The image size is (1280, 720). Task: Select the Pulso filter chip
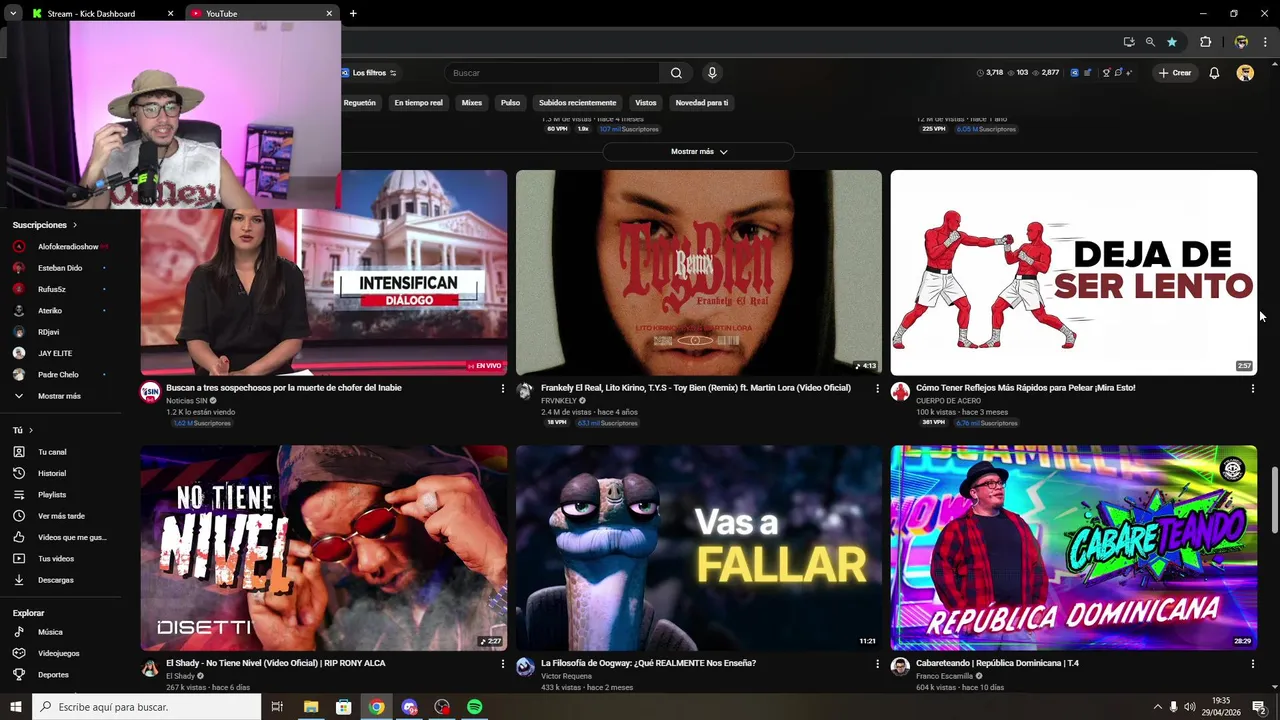510,103
